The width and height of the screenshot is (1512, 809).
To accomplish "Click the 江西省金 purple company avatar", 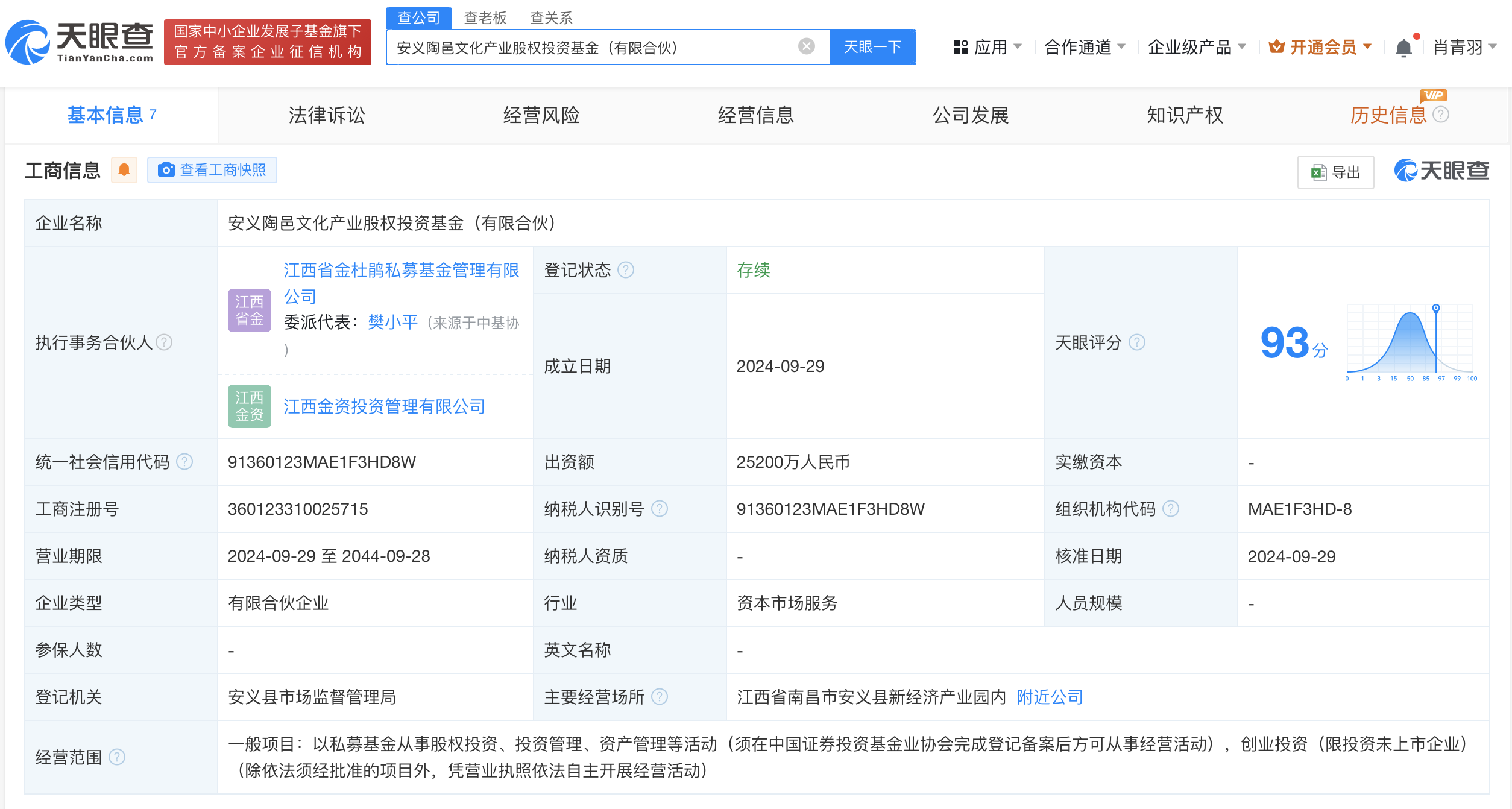I will (x=249, y=310).
